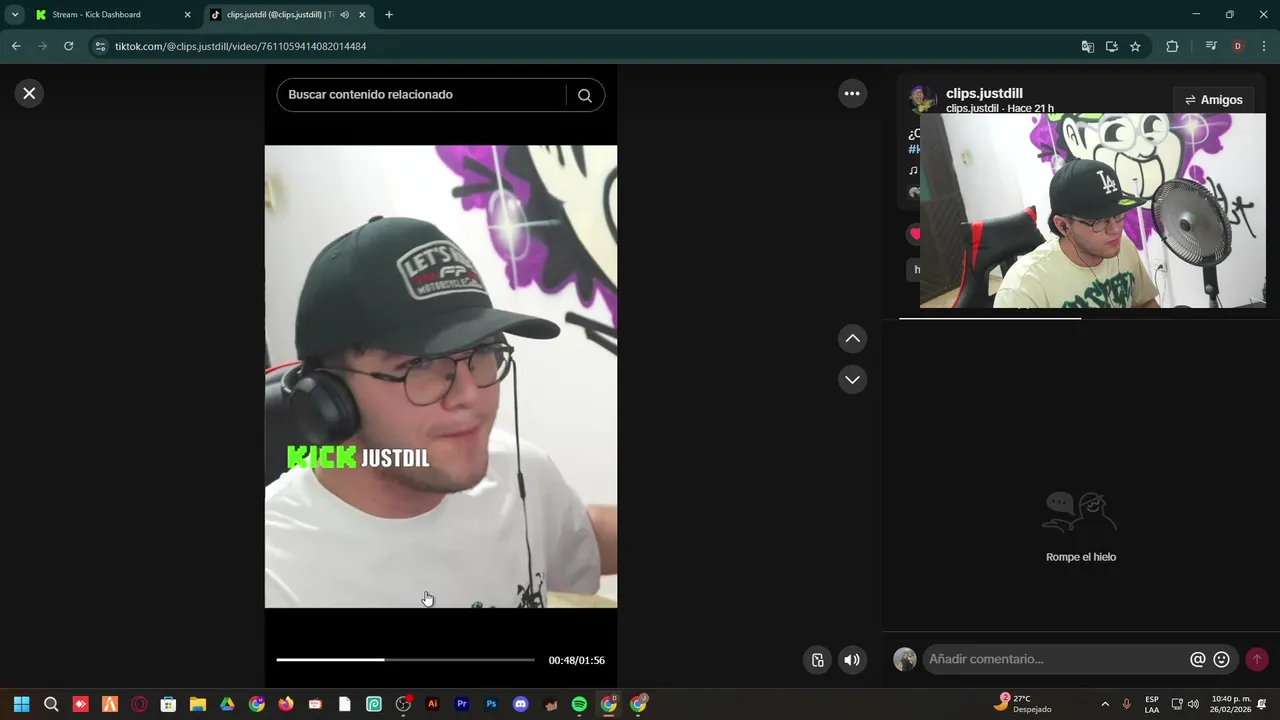Viewport: 1280px width, 720px height.
Task: Focus the 'Añadir comentario...' input
Action: (x=1055, y=659)
